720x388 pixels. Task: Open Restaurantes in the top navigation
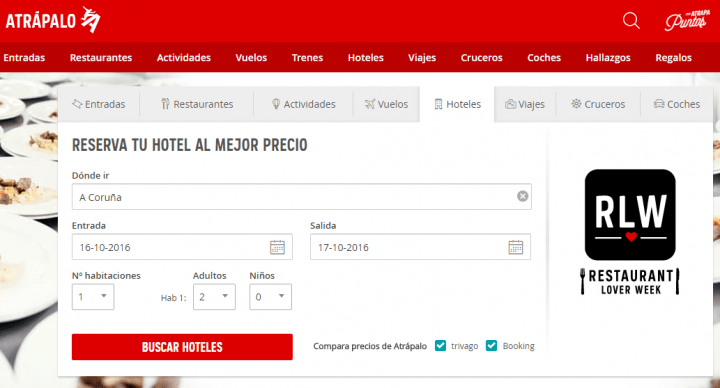pos(101,58)
